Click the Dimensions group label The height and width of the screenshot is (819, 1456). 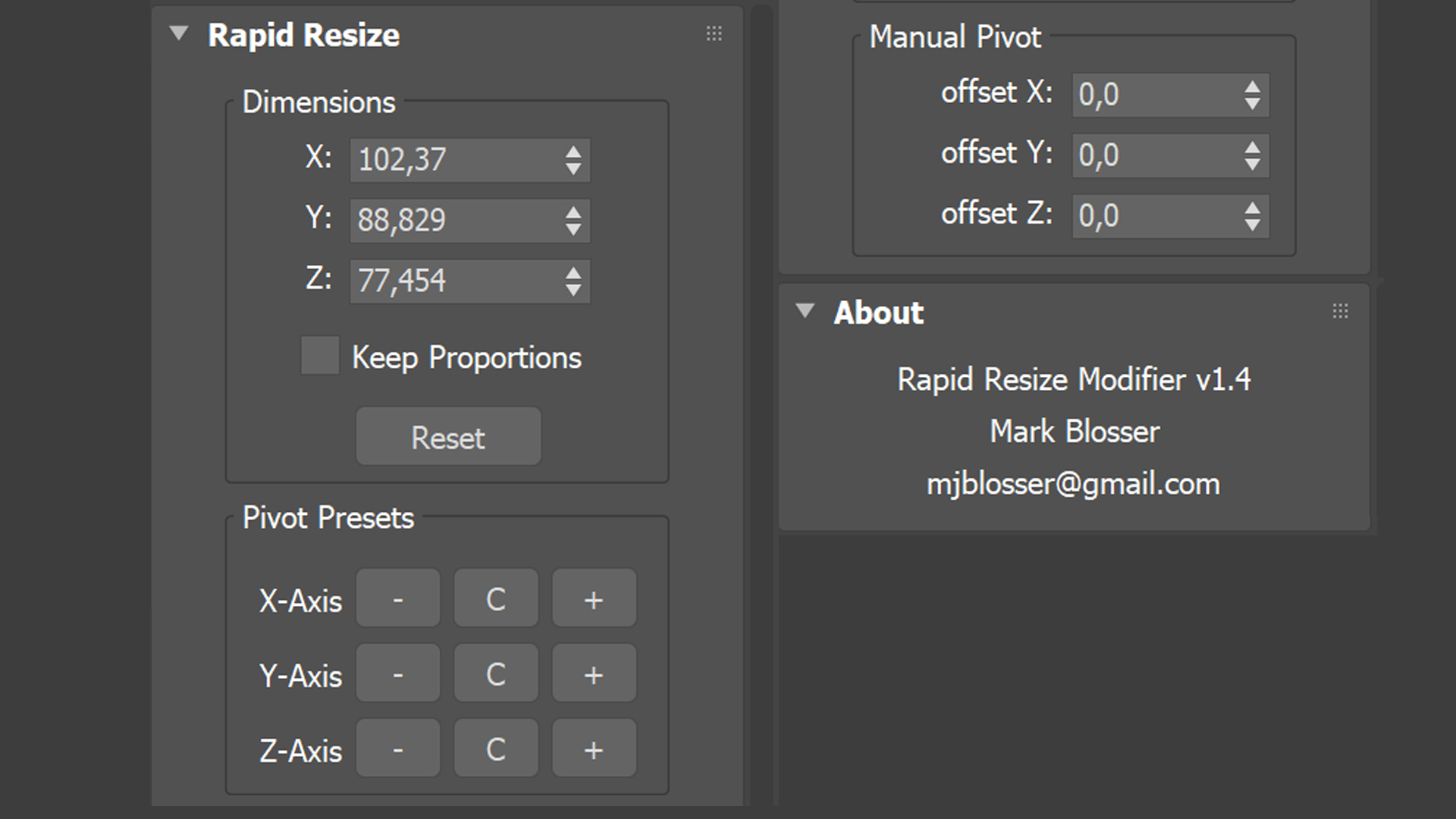tap(318, 102)
